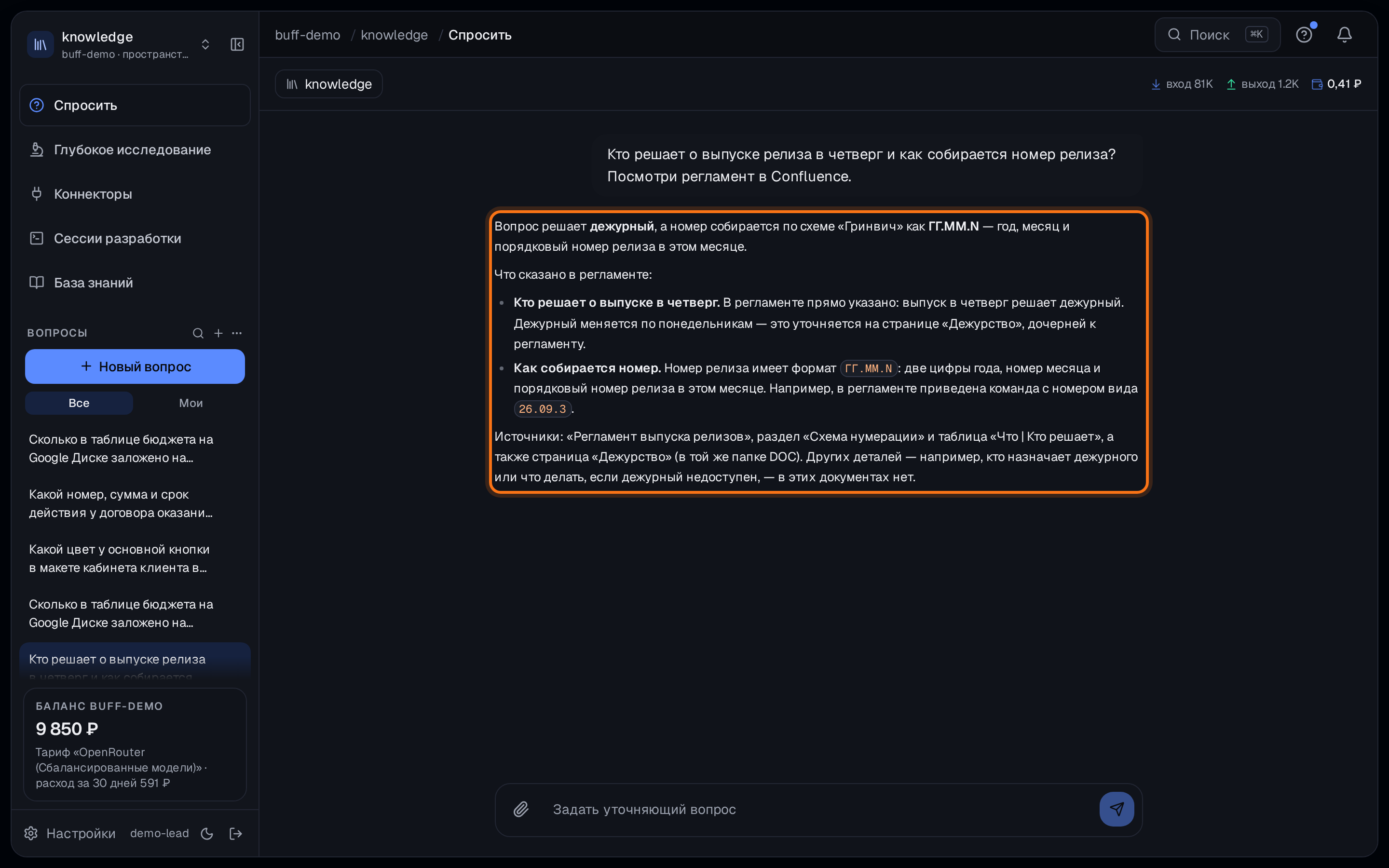Open help question mark icon
This screenshot has width=1389, height=868.
click(1304, 35)
